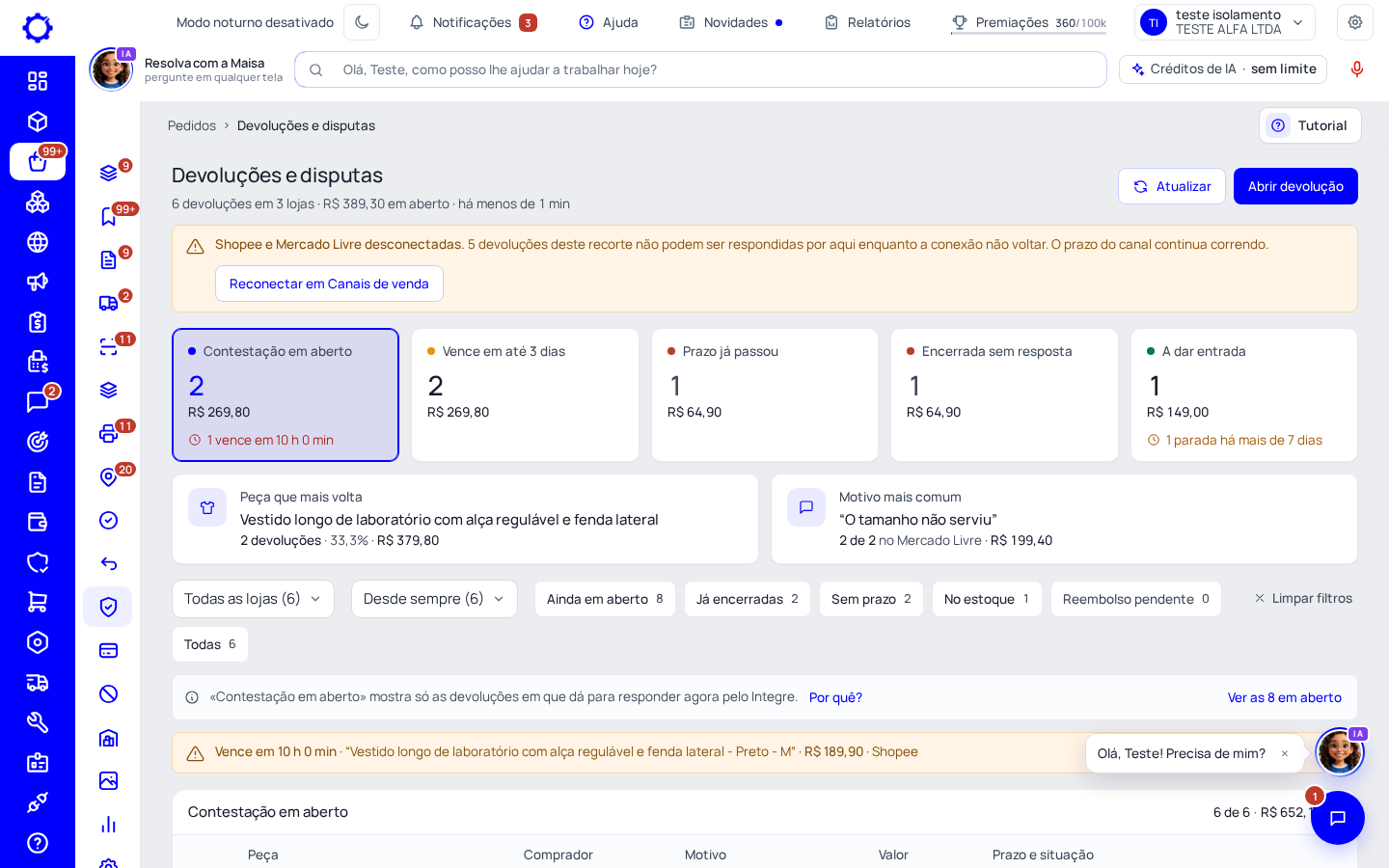The image size is (1389, 868).
Task: Open the bar chart icon in secondary sidebar
Action: click(109, 824)
